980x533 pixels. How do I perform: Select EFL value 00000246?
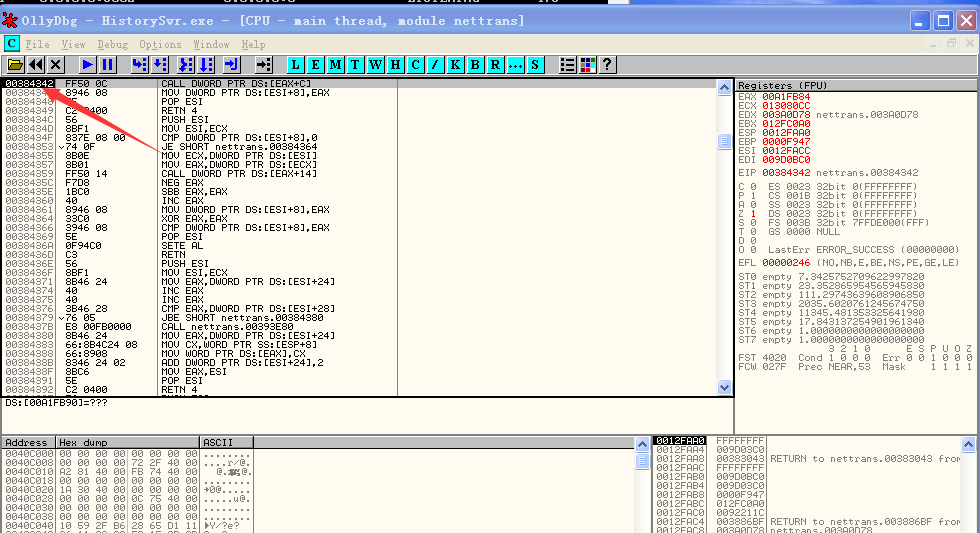click(x=786, y=263)
